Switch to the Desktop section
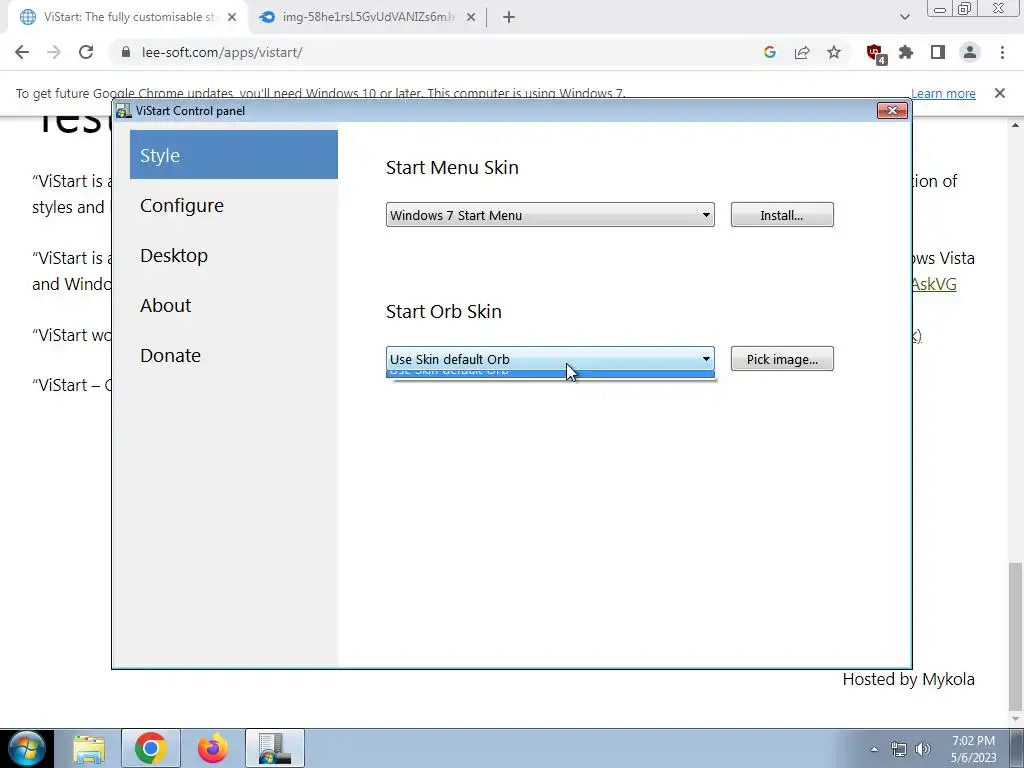 (x=174, y=255)
